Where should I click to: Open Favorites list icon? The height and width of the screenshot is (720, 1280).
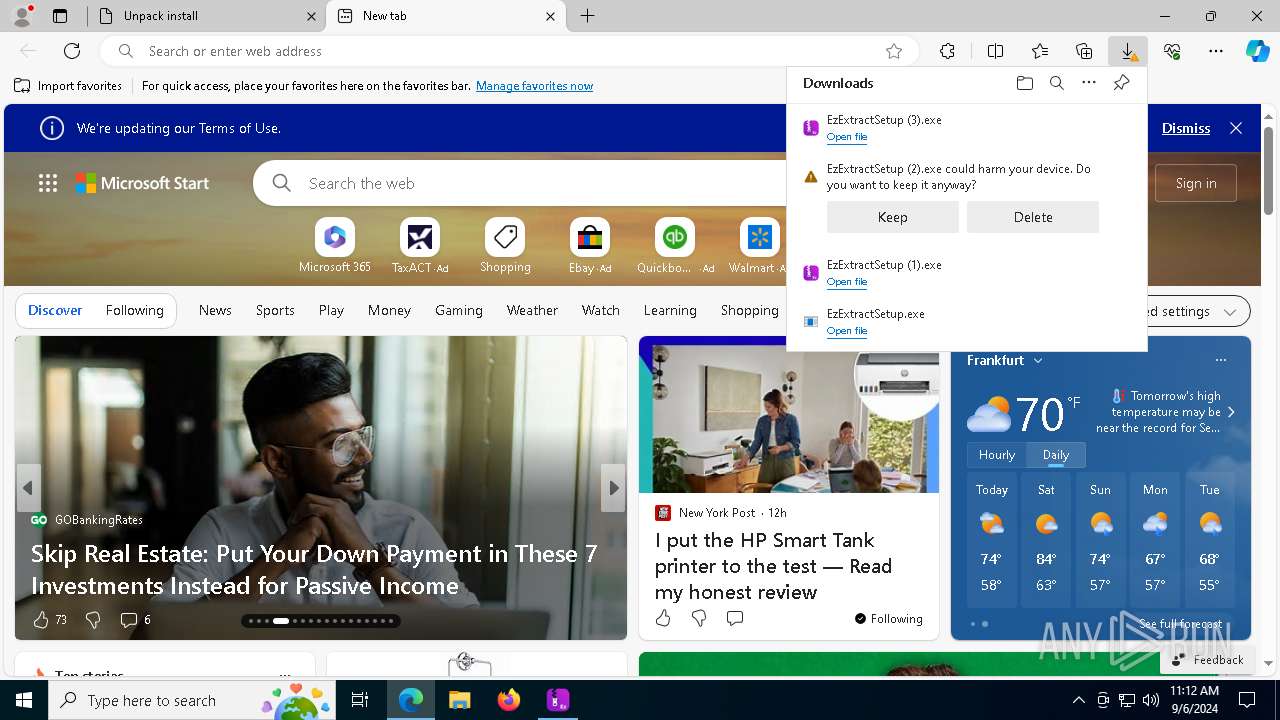coord(1040,51)
